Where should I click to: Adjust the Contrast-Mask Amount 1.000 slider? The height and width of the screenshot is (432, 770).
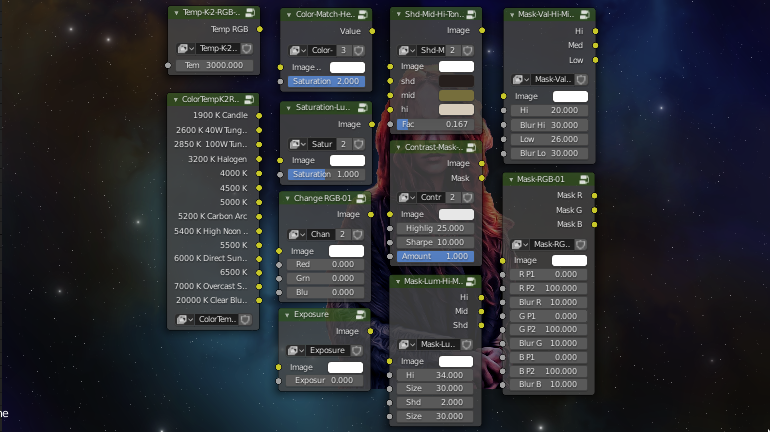(x=435, y=256)
